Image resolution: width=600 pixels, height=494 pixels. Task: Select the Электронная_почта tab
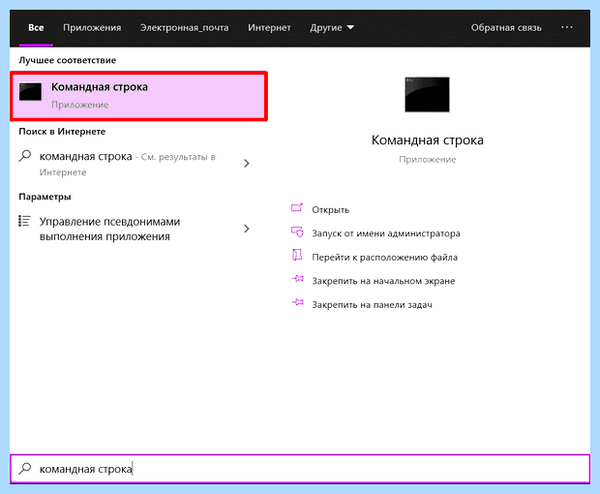tap(184, 28)
